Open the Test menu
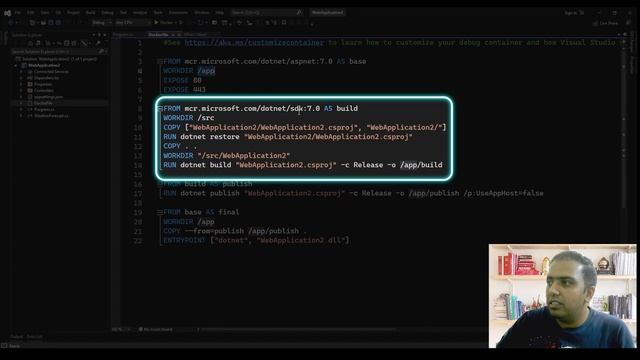The width and height of the screenshot is (640, 360). click(x=123, y=13)
